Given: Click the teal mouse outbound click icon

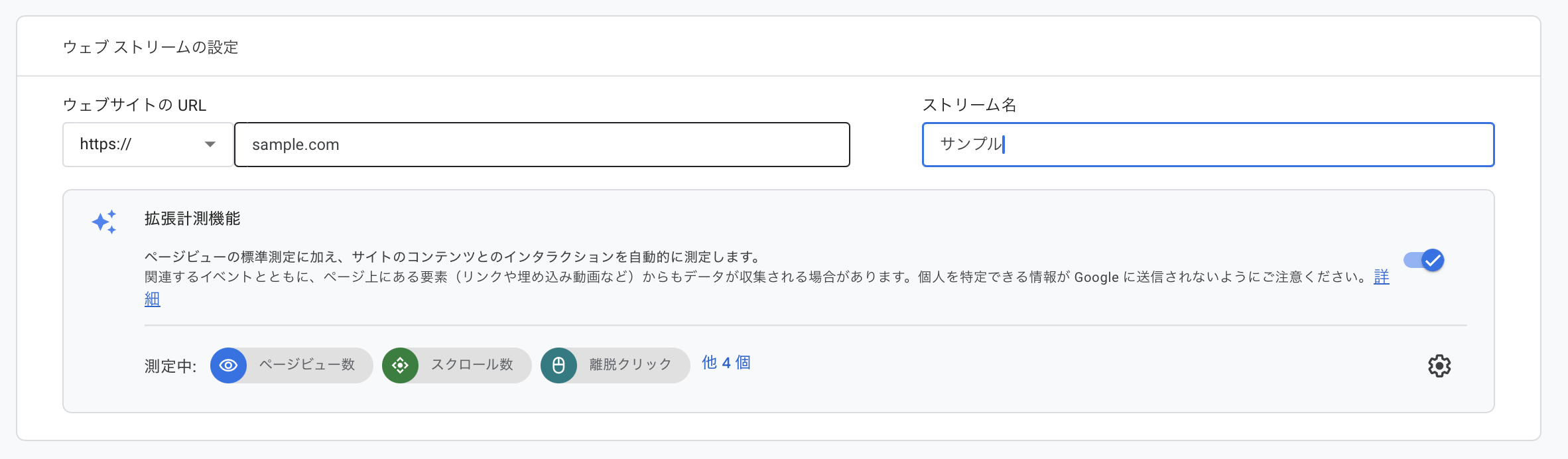Looking at the screenshot, I should click(x=558, y=365).
